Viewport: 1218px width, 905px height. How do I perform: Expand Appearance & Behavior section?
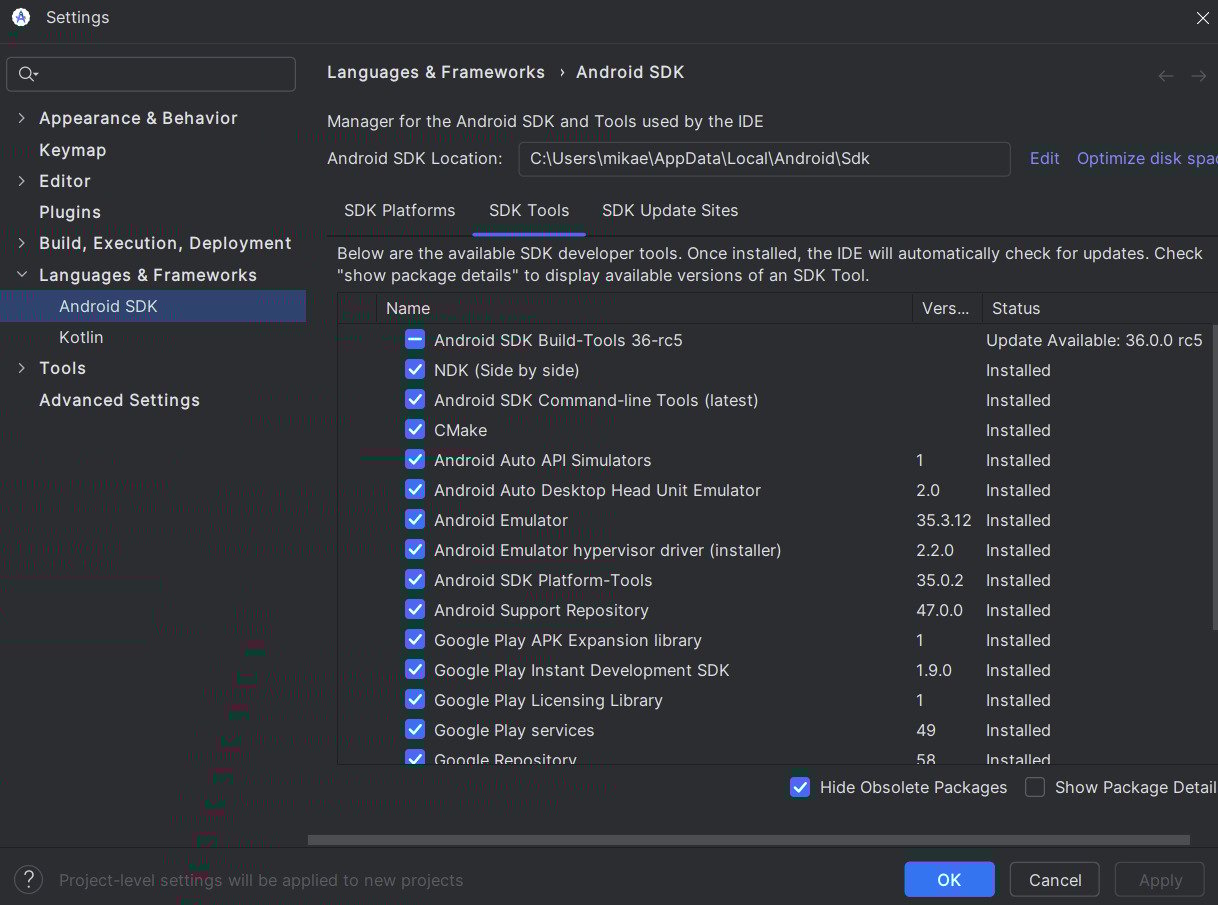pos(22,118)
